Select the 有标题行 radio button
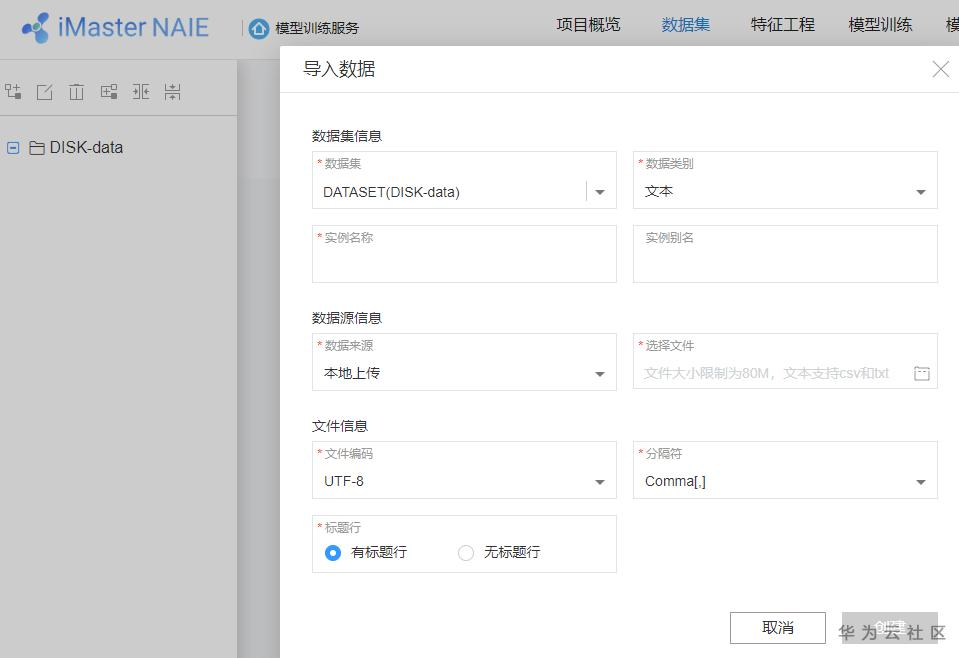The width and height of the screenshot is (959, 658). tap(333, 553)
